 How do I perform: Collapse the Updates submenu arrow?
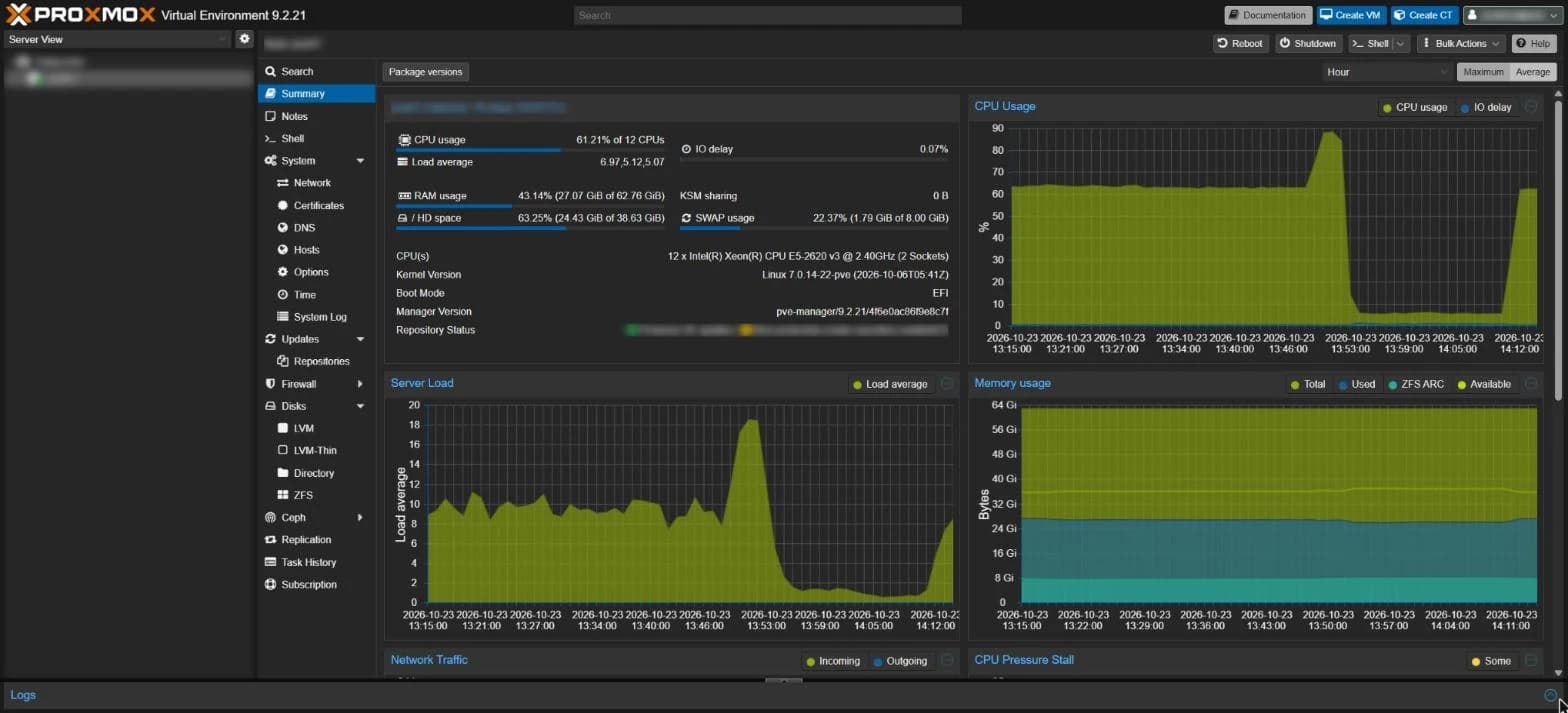(360, 339)
